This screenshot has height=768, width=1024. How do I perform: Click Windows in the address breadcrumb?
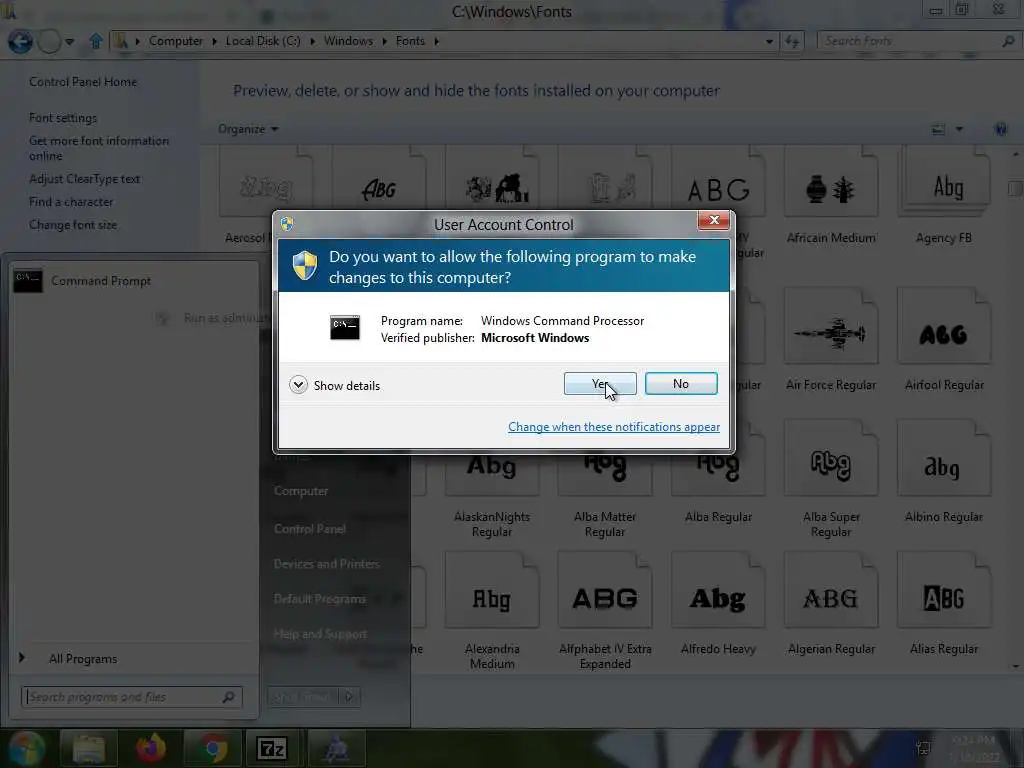tap(348, 41)
